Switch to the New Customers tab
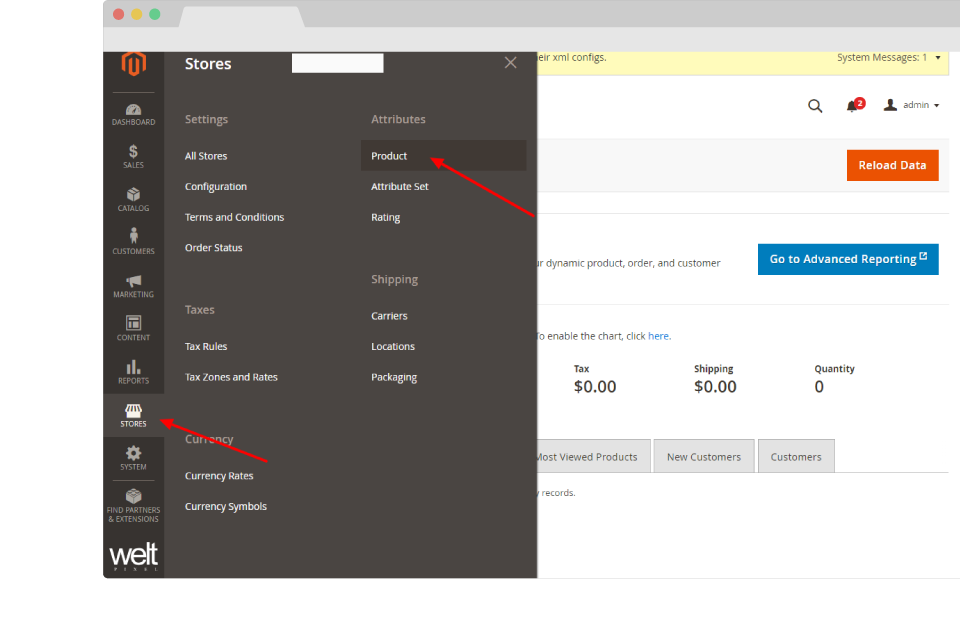Image resolution: width=960 pixels, height=642 pixels. (704, 457)
